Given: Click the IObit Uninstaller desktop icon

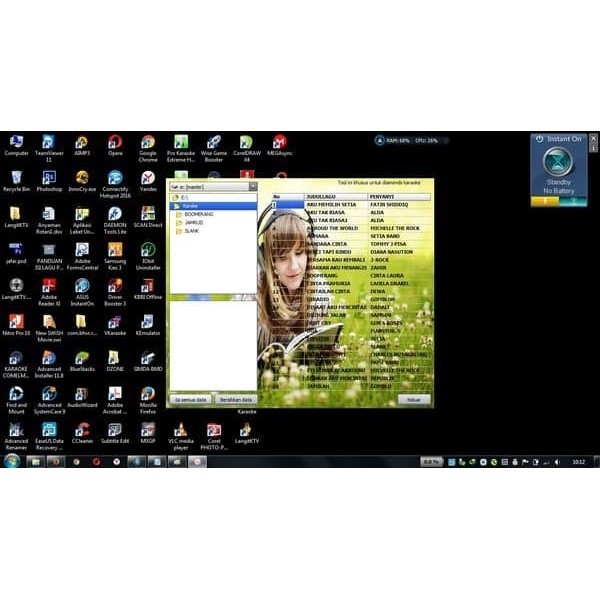Looking at the screenshot, I should 148,256.
